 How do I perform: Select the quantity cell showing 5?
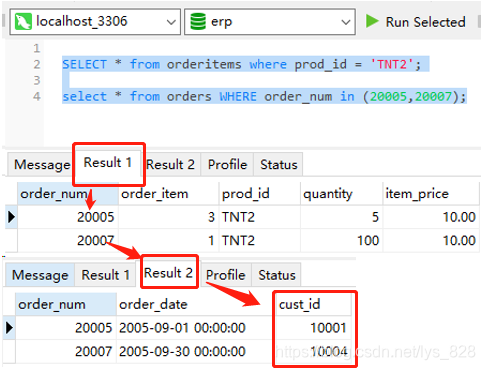[341, 217]
